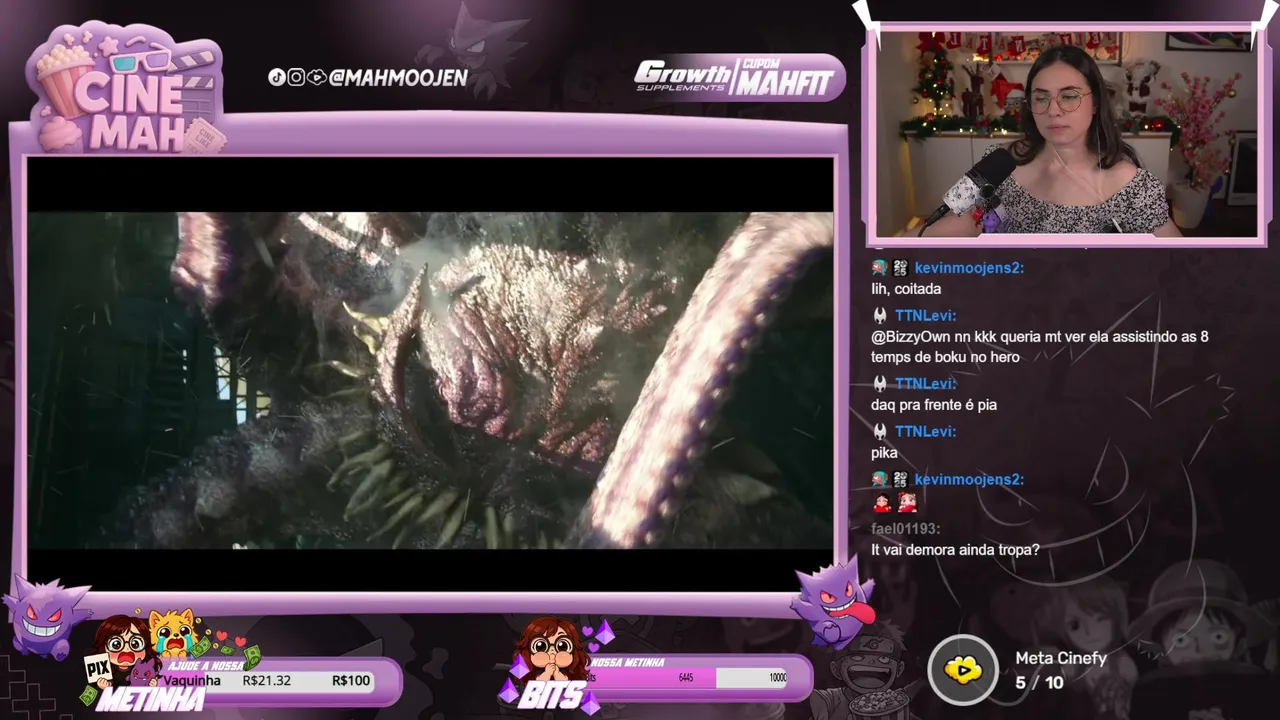1280x720 pixels.
Task: Open kevinmoojens2 profile above 'lih, coitada'
Action: click(x=969, y=268)
